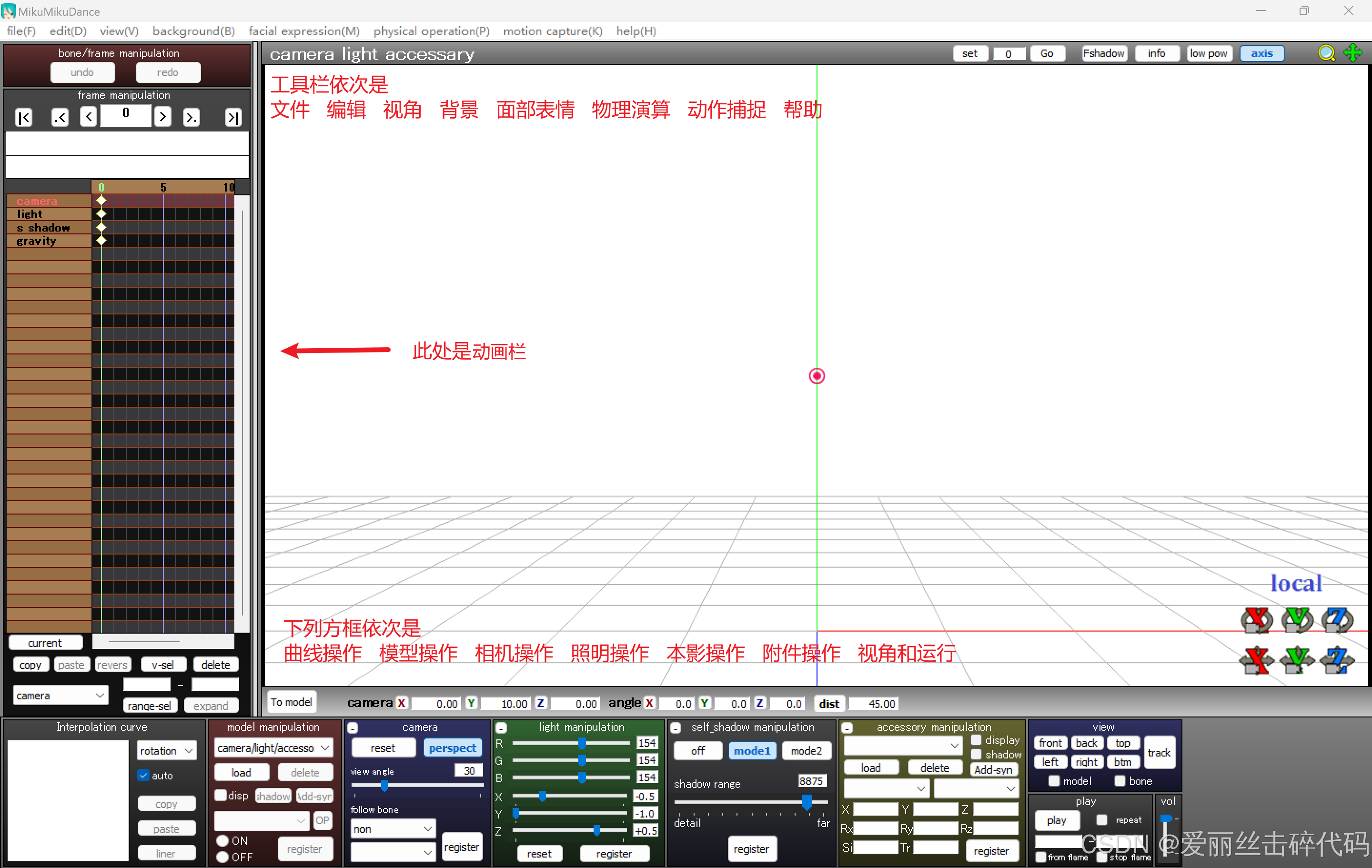Open the empty dropdown beside OP
The width and height of the screenshot is (1372, 868).
[262, 821]
